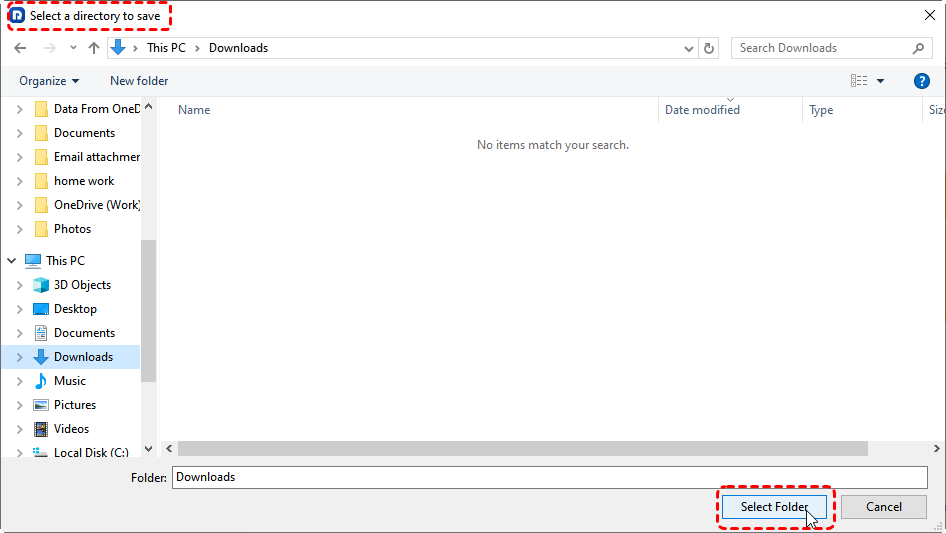Select the 3D Objects folder icon
This screenshot has height=533, width=946.
pos(41,285)
